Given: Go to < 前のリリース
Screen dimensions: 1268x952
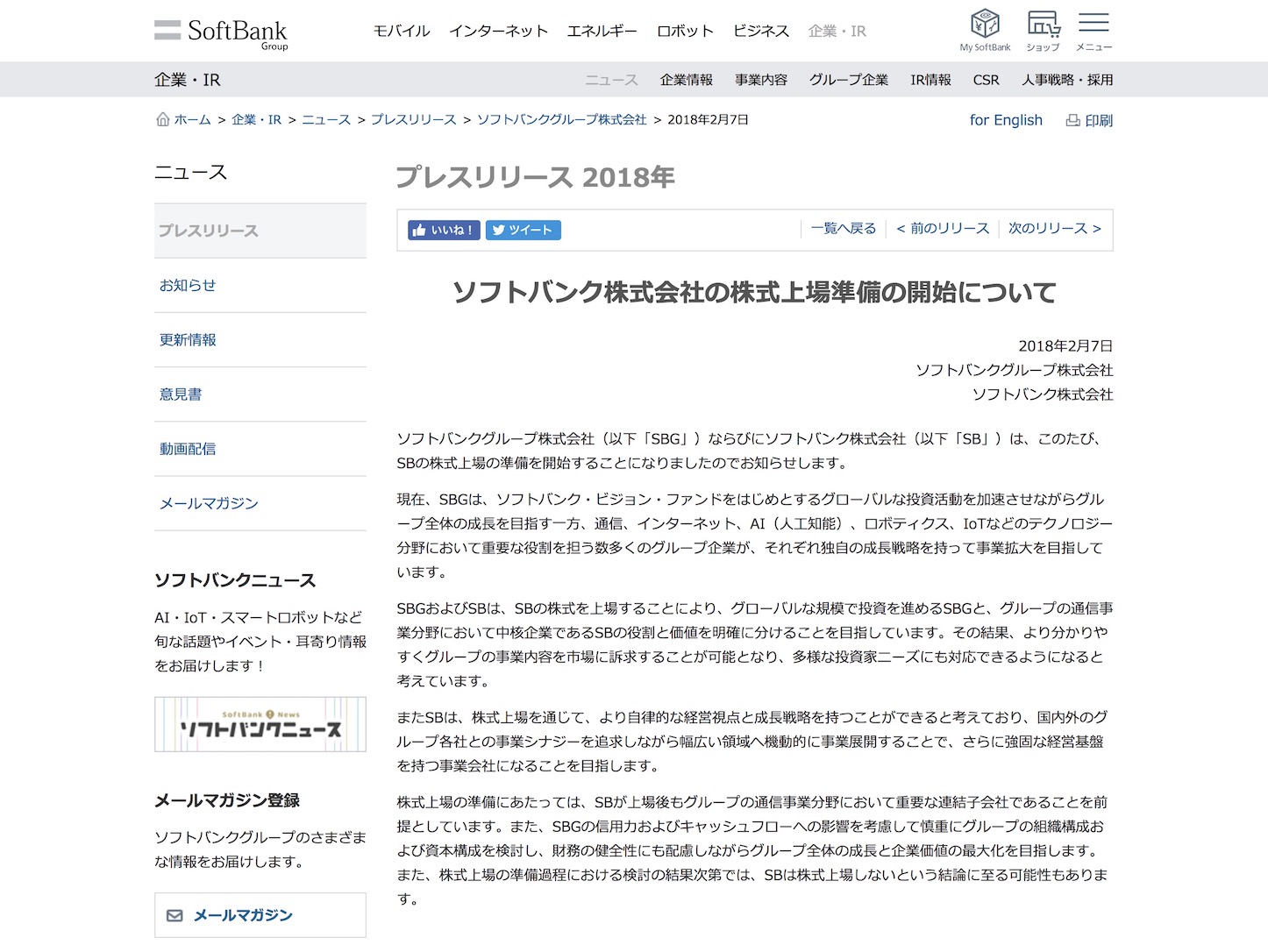Looking at the screenshot, I should tap(943, 228).
